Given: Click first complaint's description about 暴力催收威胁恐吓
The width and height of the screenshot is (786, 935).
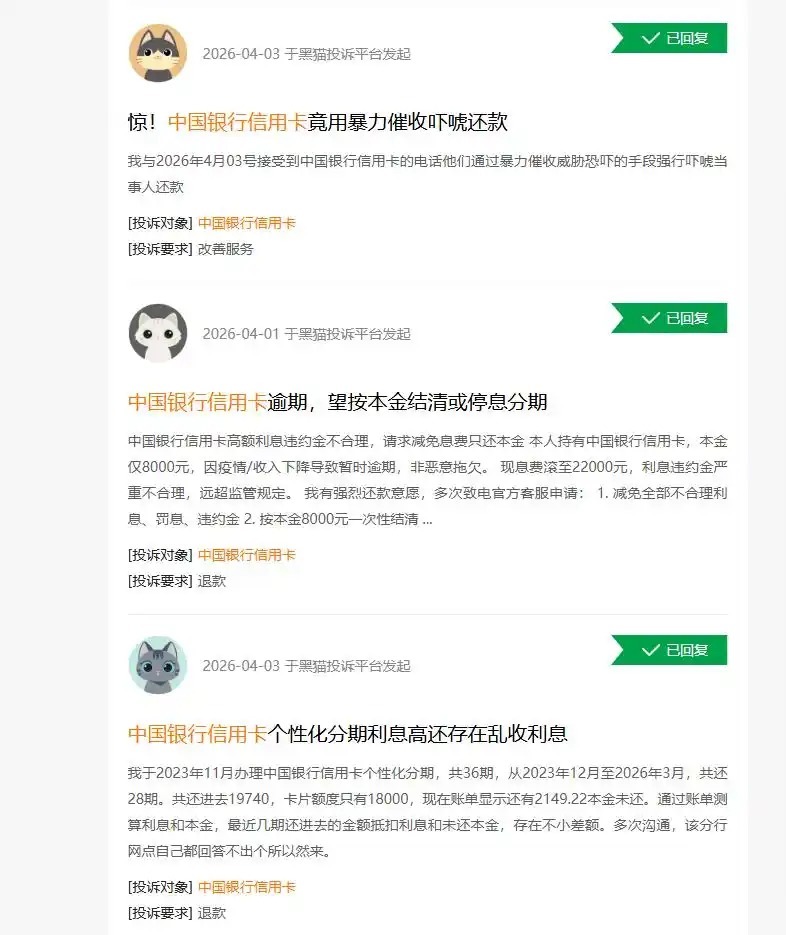Looking at the screenshot, I should tap(428, 174).
